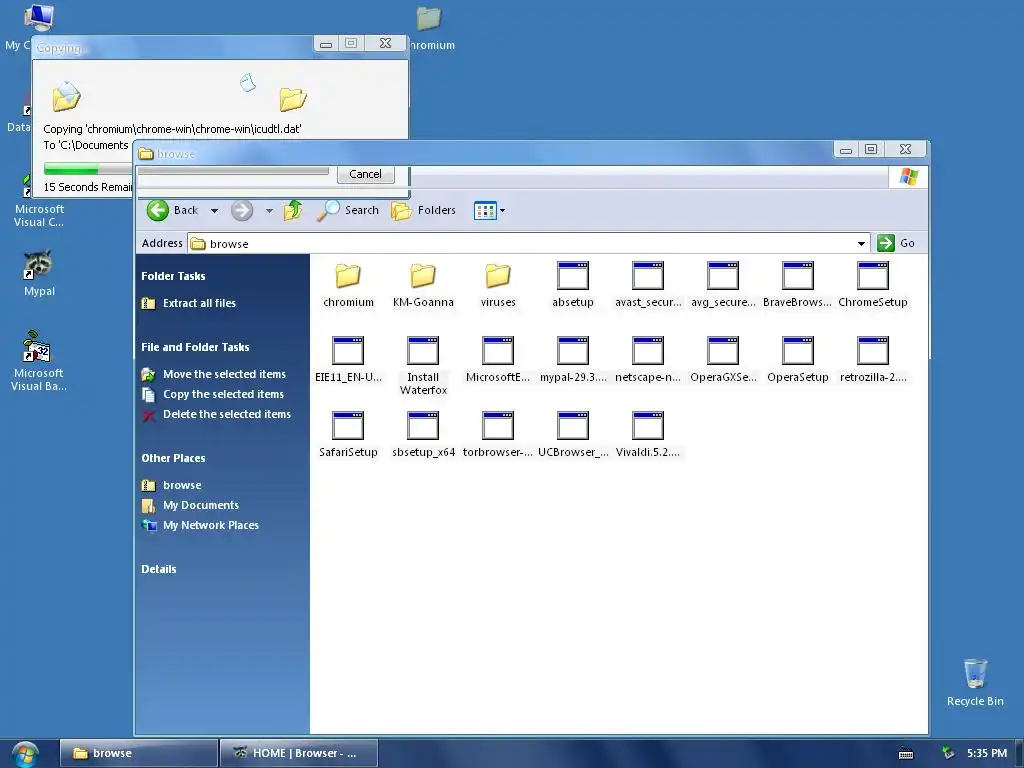Image resolution: width=1024 pixels, height=768 pixels.
Task: Select the Install Waterfox file
Action: tap(423, 366)
